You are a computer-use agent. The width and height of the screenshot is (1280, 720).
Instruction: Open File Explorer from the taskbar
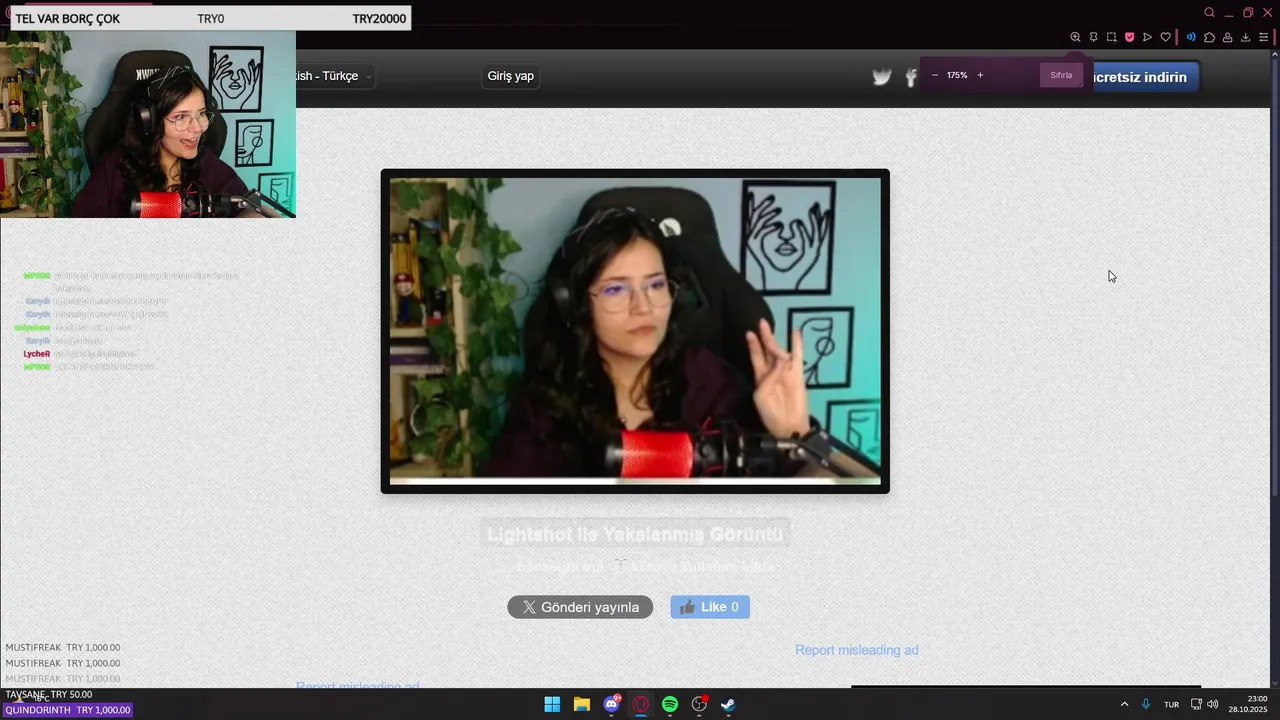[x=582, y=704]
